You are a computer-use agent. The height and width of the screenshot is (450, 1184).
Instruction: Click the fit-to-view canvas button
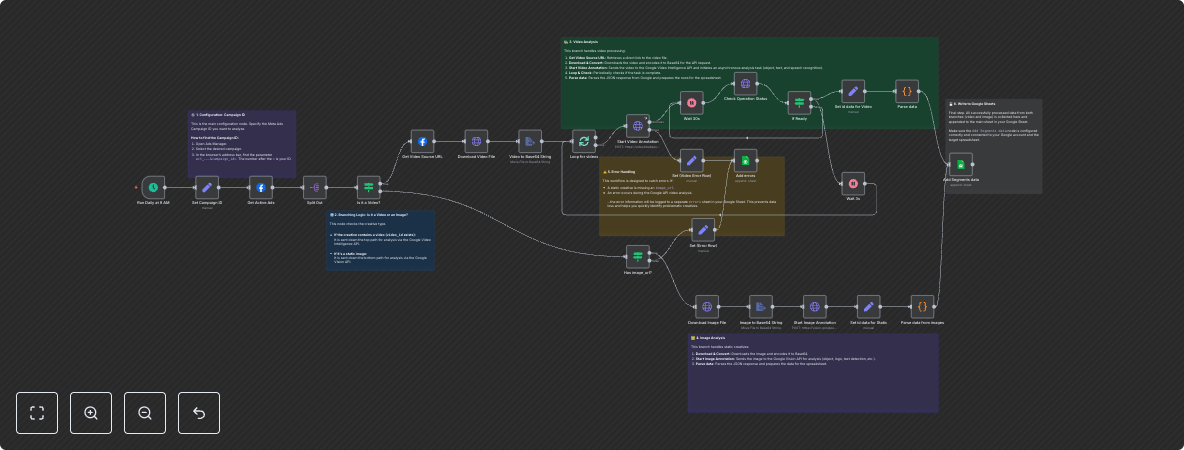37,413
